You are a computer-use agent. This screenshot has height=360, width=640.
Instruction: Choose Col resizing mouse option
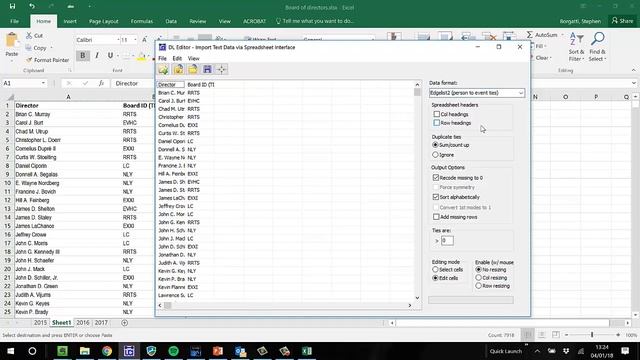click(478, 278)
